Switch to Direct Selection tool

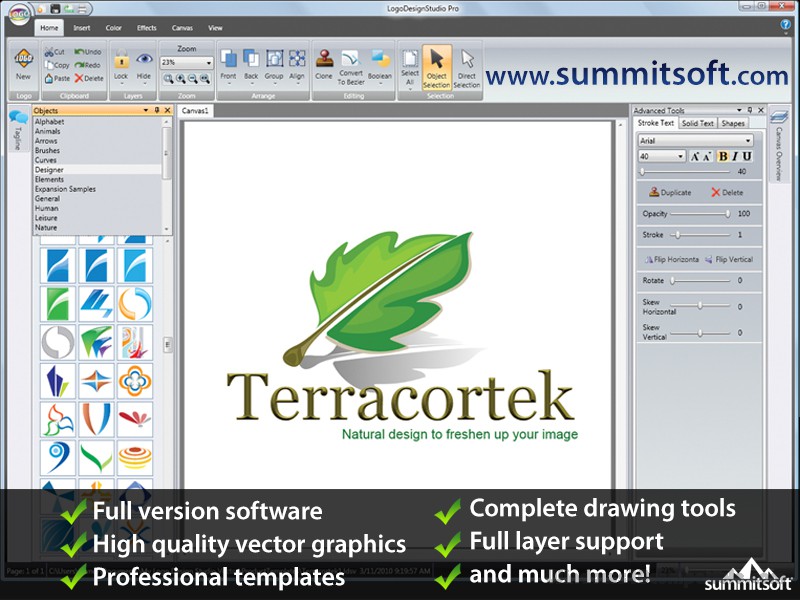pyautogui.click(x=467, y=64)
